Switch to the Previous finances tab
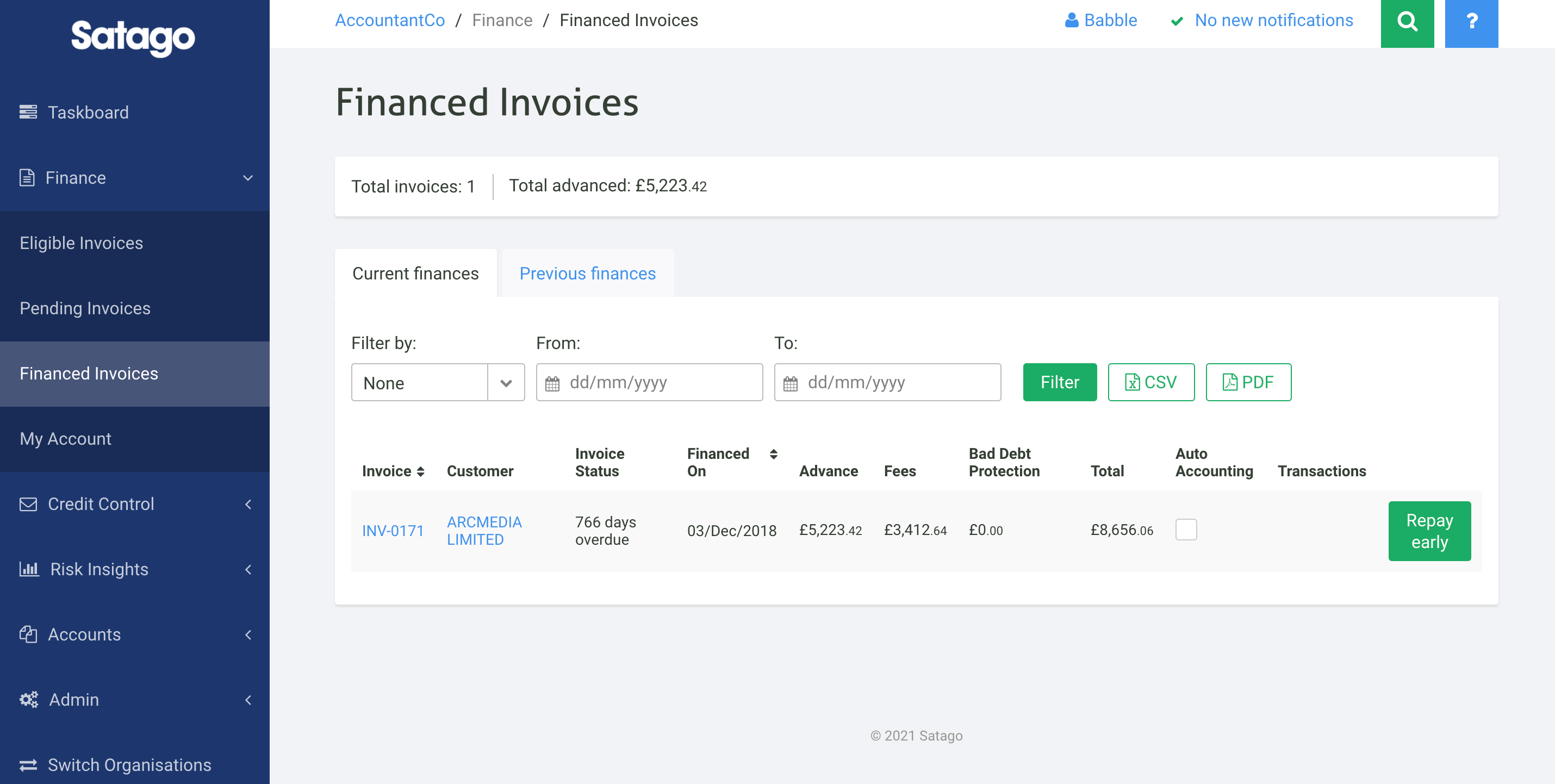1555x784 pixels. pos(586,273)
